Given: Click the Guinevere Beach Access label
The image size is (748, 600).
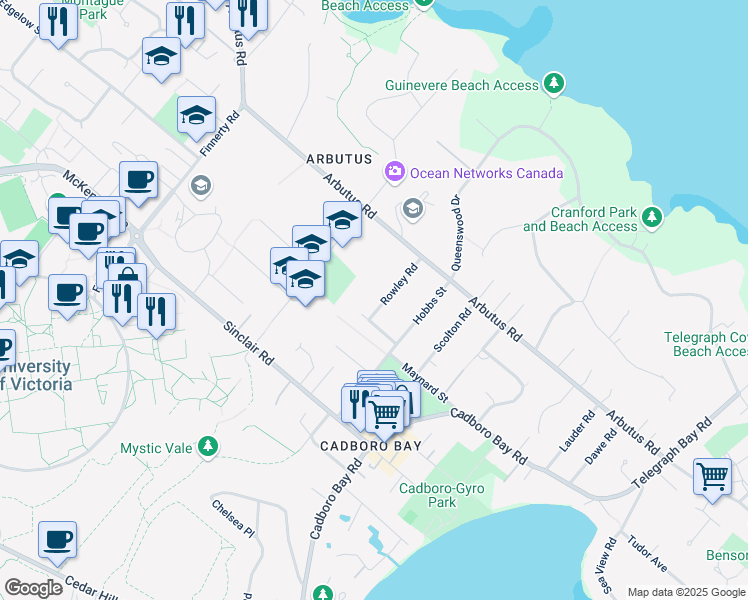Looking at the screenshot, I should point(461,85).
